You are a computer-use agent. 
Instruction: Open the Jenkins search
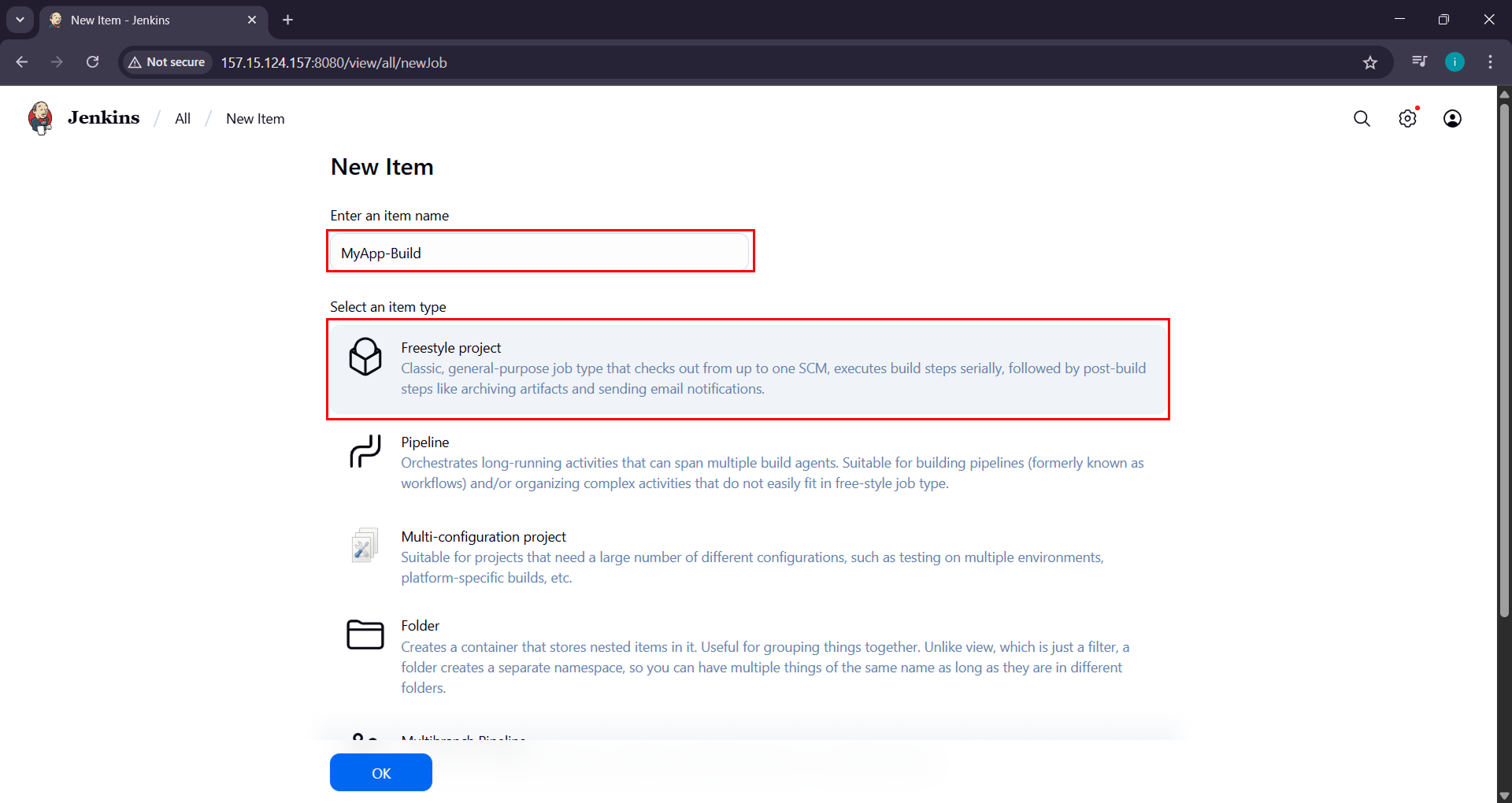click(x=1362, y=118)
